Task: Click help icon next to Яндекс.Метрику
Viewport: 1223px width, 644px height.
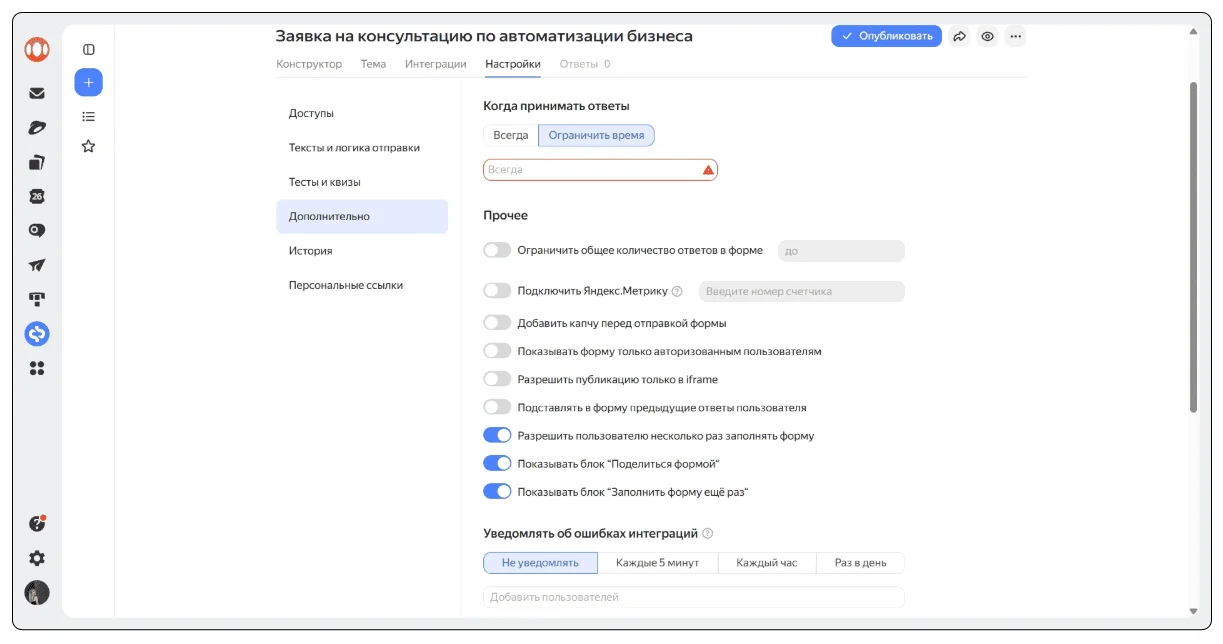Action: point(677,292)
